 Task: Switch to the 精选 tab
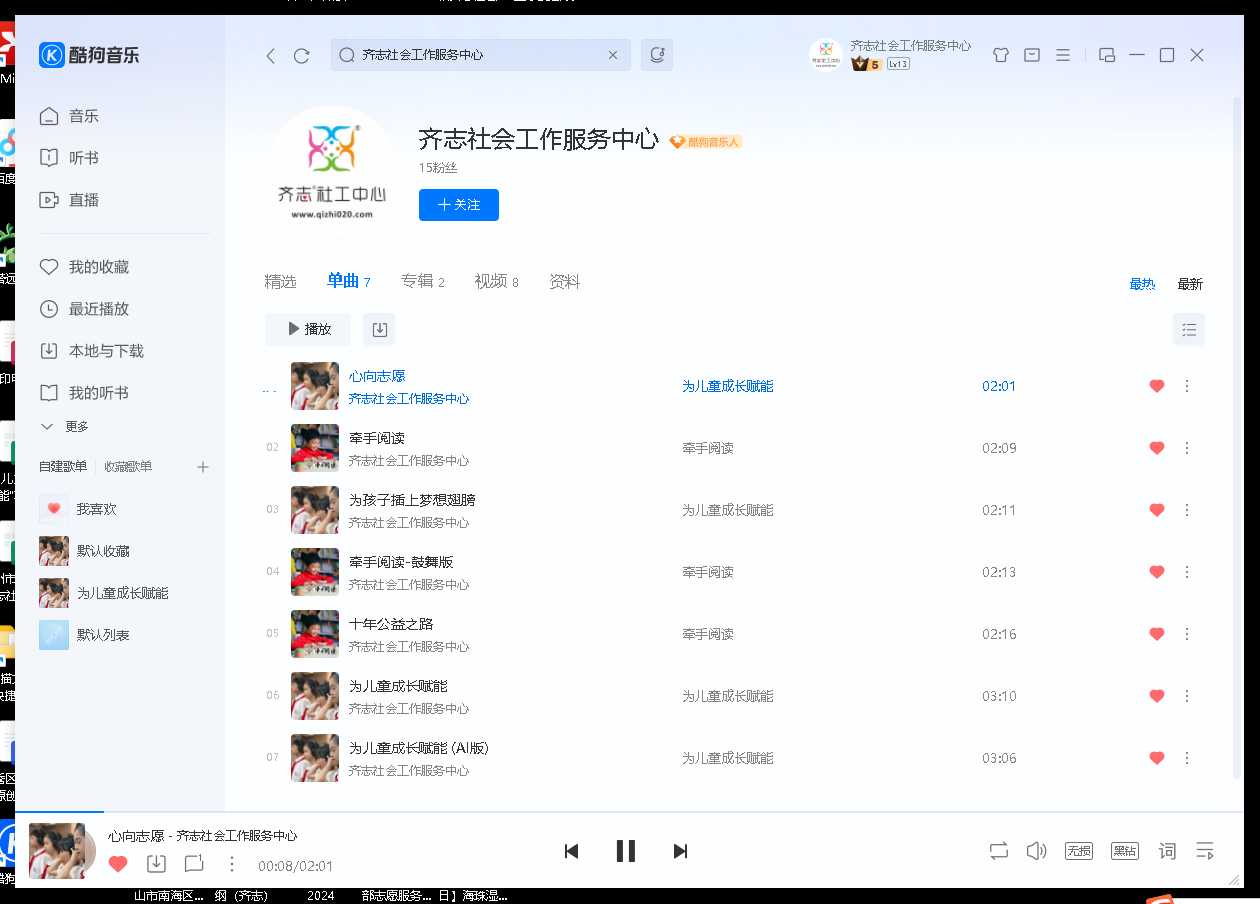pos(280,282)
